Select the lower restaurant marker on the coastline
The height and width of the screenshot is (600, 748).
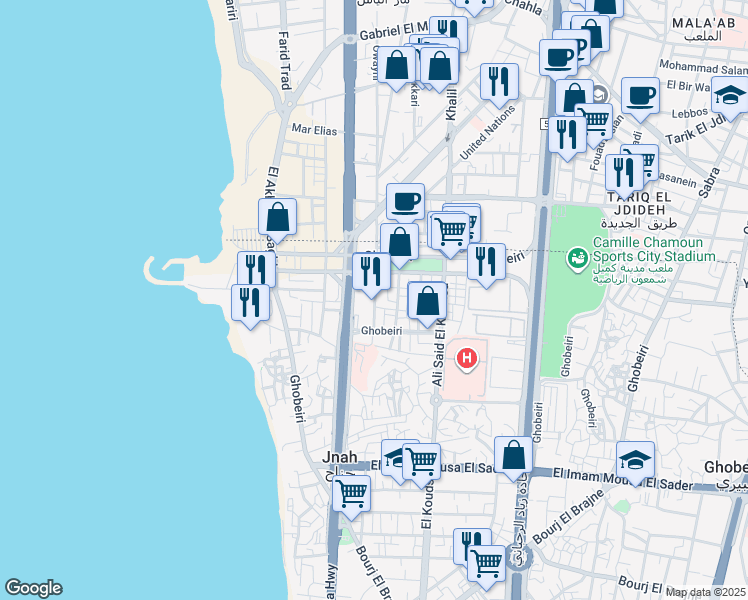[250, 302]
